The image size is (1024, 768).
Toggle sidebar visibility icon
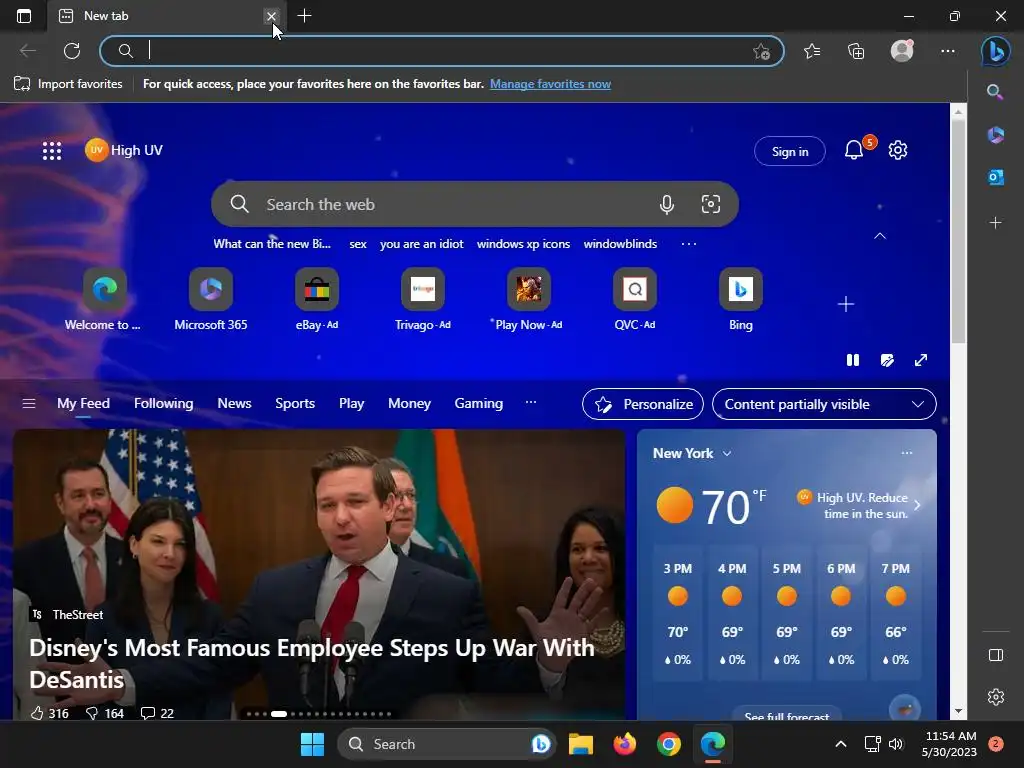click(x=995, y=655)
